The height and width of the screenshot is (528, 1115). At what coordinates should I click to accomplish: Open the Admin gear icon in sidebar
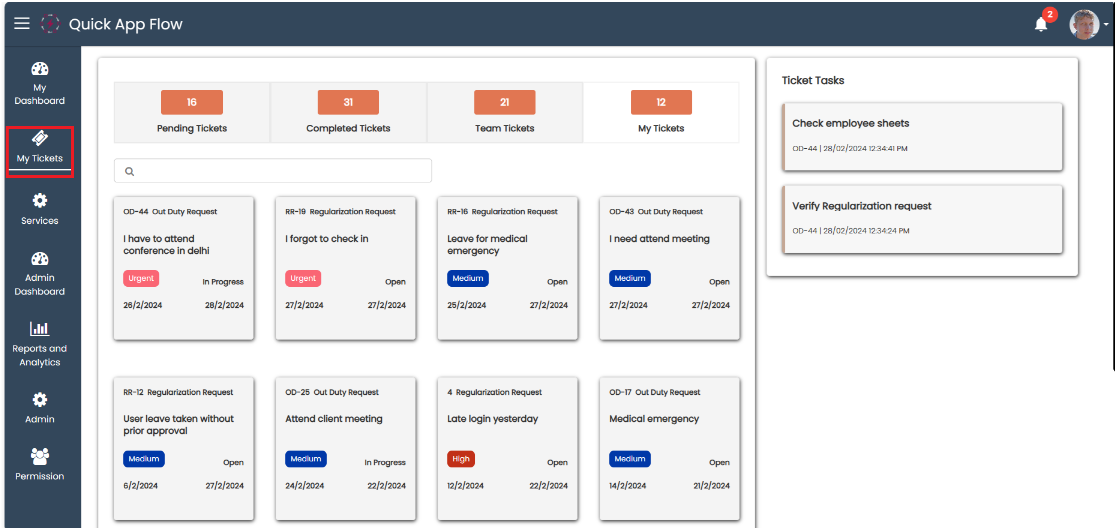point(40,399)
